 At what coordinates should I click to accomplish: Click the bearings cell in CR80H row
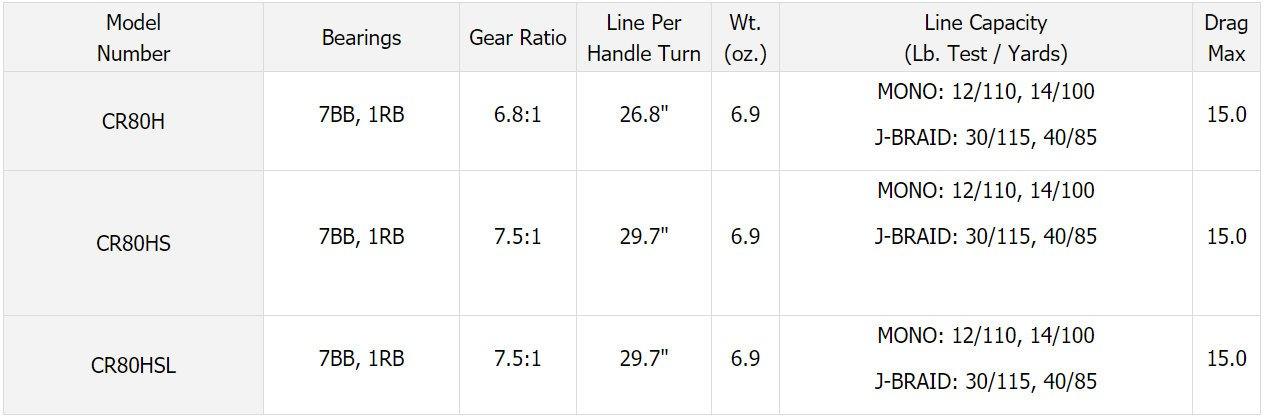tap(361, 115)
